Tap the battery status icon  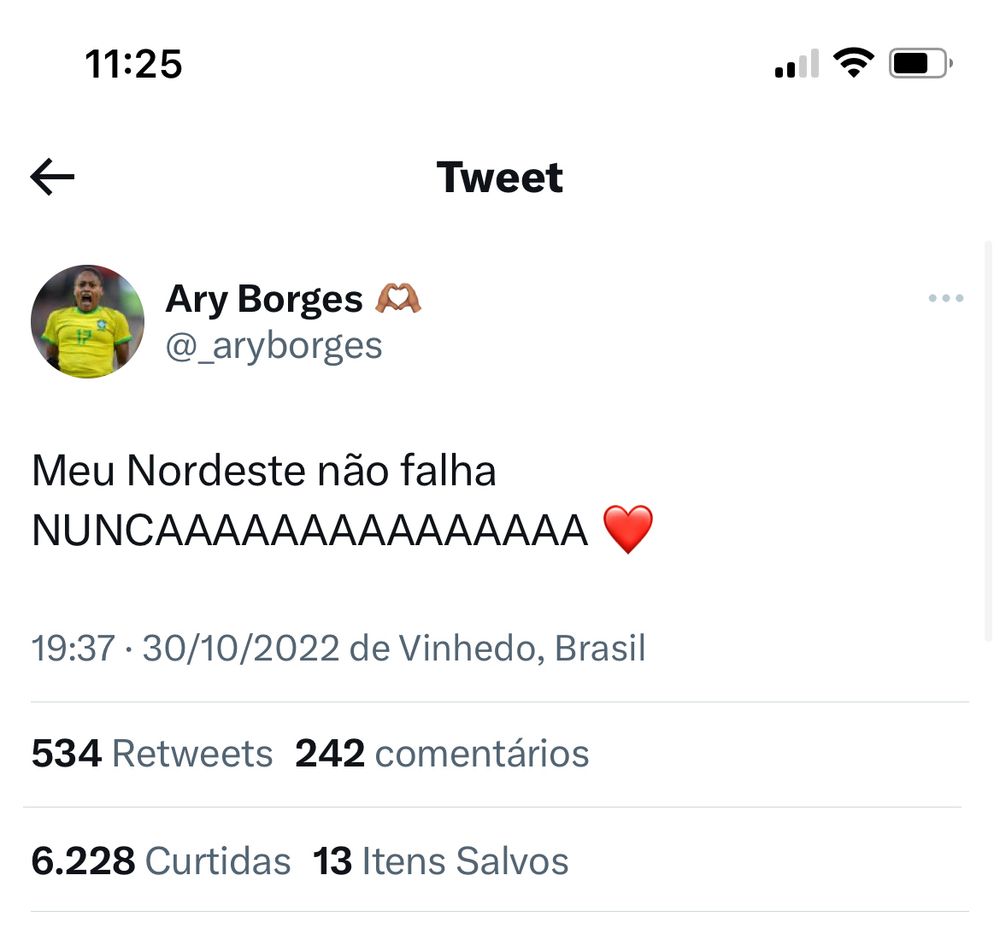(x=921, y=63)
